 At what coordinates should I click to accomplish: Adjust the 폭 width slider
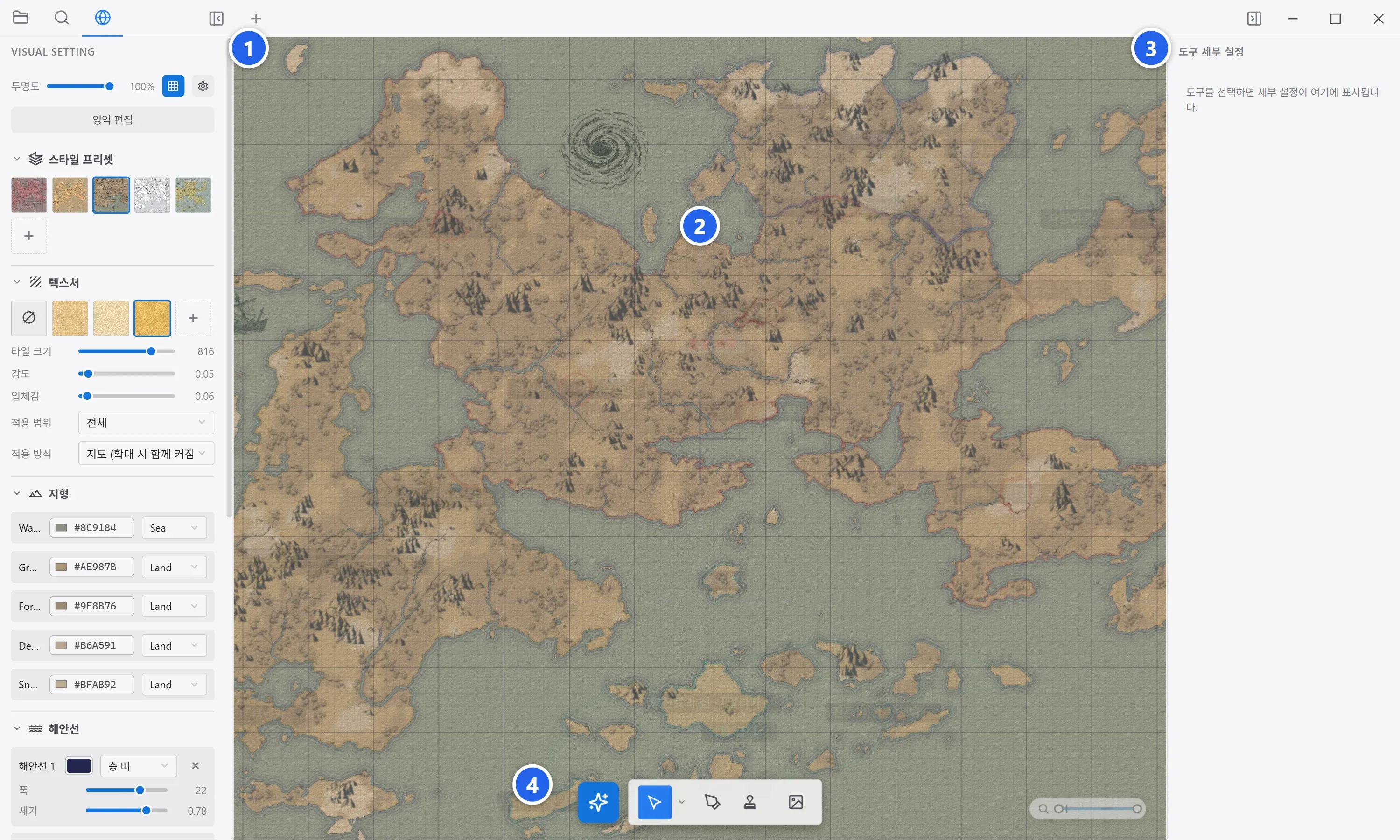tap(127, 790)
